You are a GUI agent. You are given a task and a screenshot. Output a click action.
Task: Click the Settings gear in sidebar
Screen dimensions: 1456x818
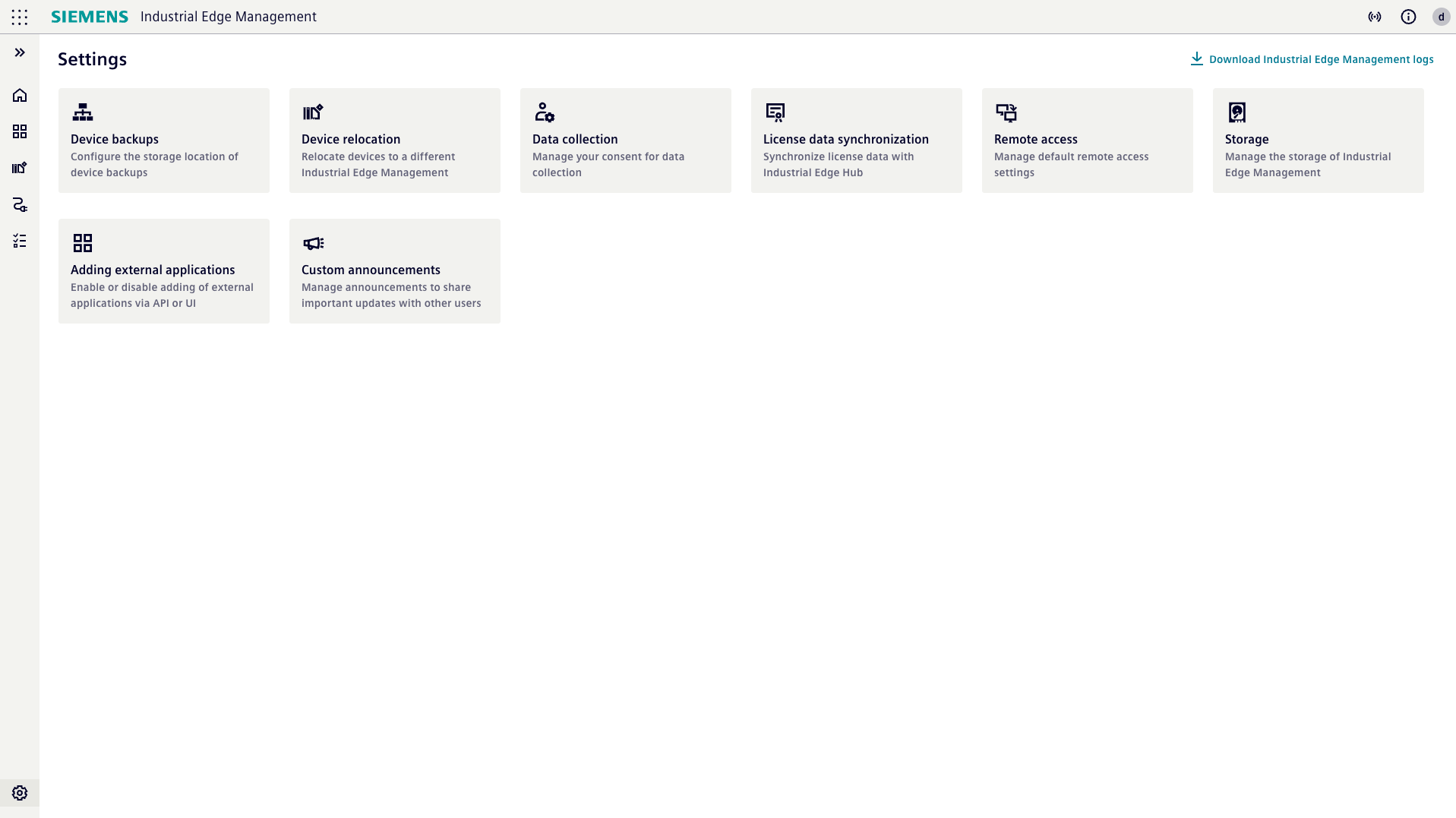click(20, 793)
